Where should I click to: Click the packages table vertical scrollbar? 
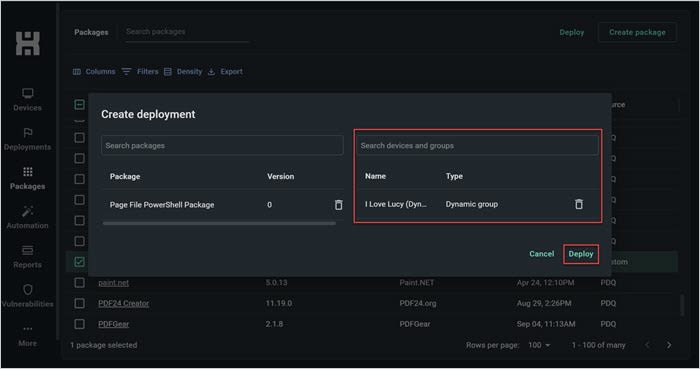tap(682, 305)
